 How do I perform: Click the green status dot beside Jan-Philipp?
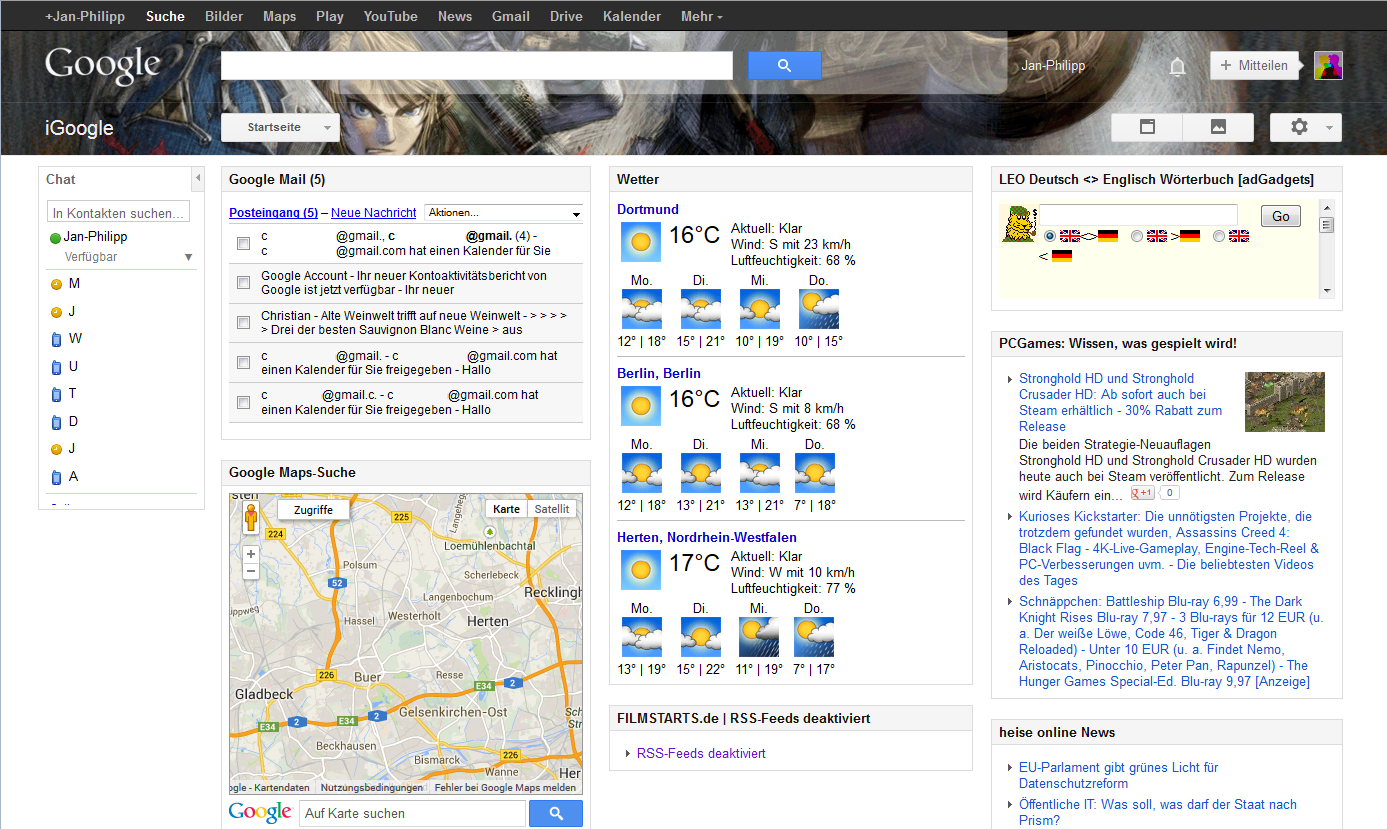(x=55, y=238)
